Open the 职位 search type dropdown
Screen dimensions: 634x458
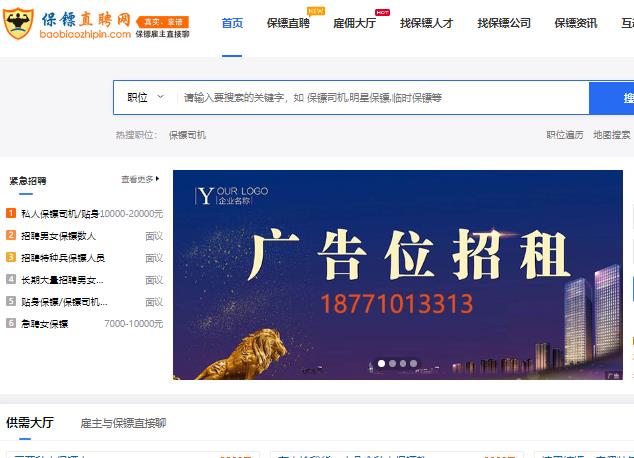tap(144, 98)
